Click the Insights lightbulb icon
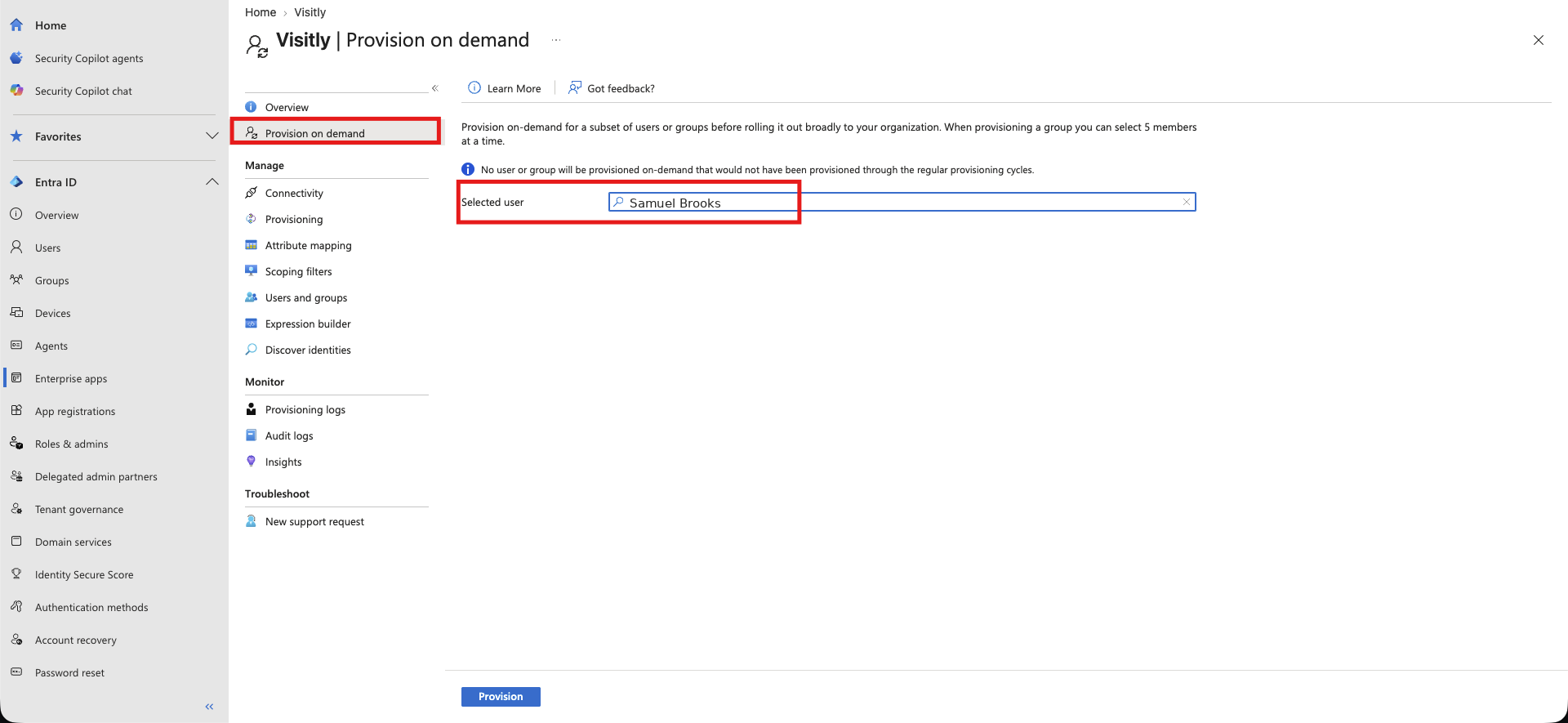 (252, 462)
